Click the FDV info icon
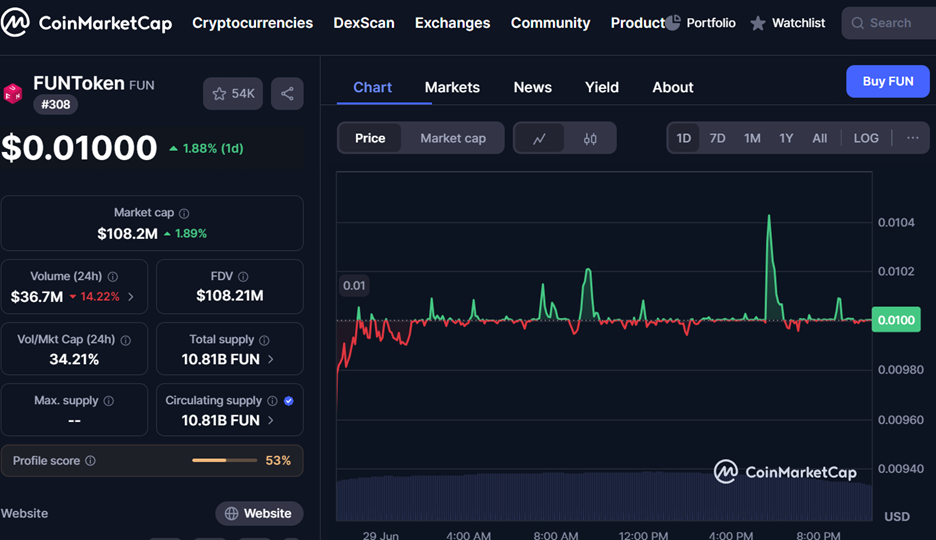This screenshot has width=936, height=540. (x=243, y=276)
